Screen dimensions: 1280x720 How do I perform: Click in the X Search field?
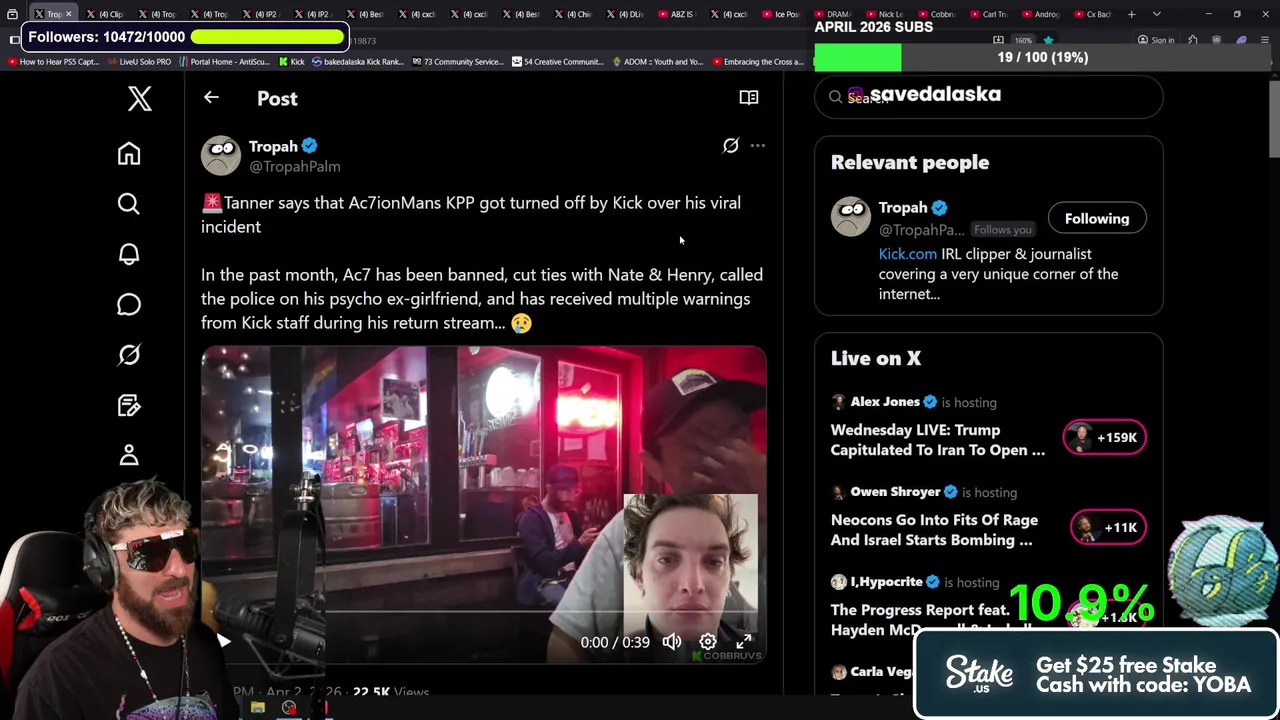point(989,97)
